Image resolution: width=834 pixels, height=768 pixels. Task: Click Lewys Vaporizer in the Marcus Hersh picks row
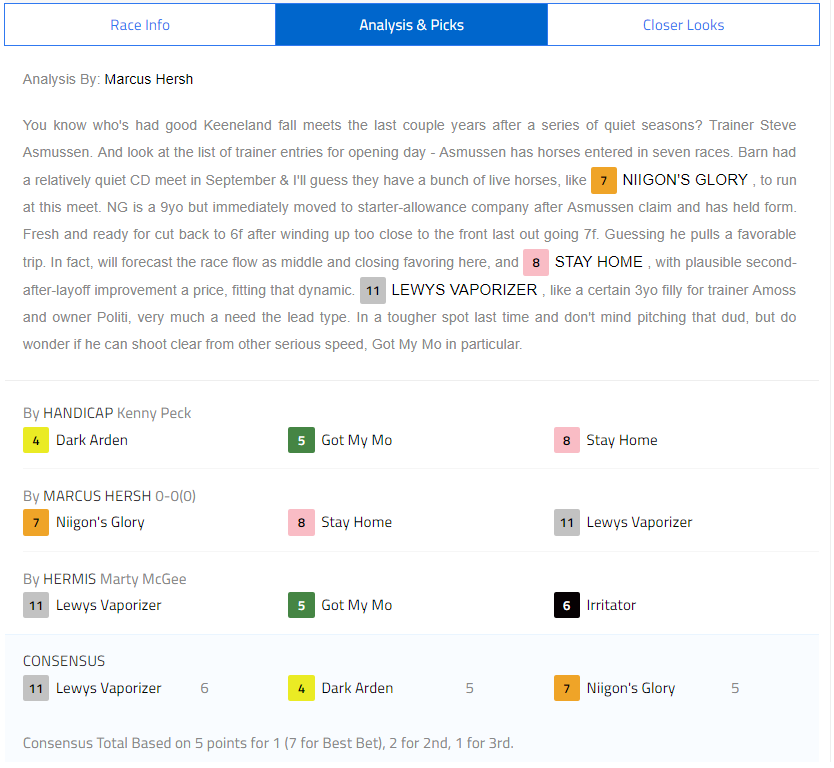[639, 522]
